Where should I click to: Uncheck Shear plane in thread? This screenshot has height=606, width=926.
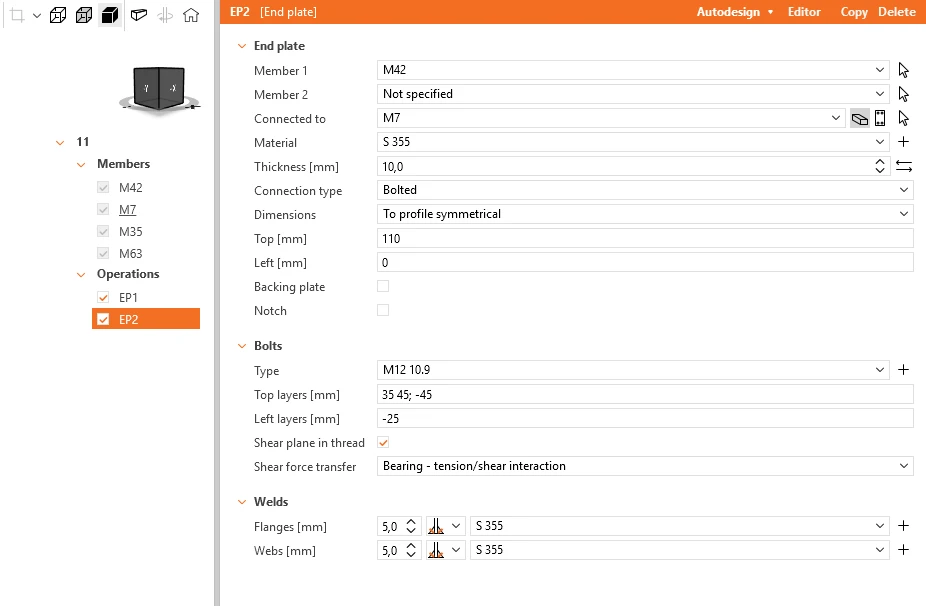383,442
